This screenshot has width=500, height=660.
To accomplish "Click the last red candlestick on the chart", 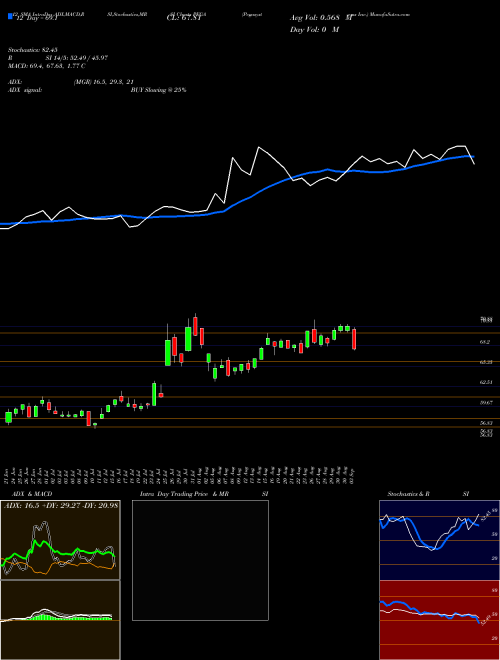I will click(354, 339).
